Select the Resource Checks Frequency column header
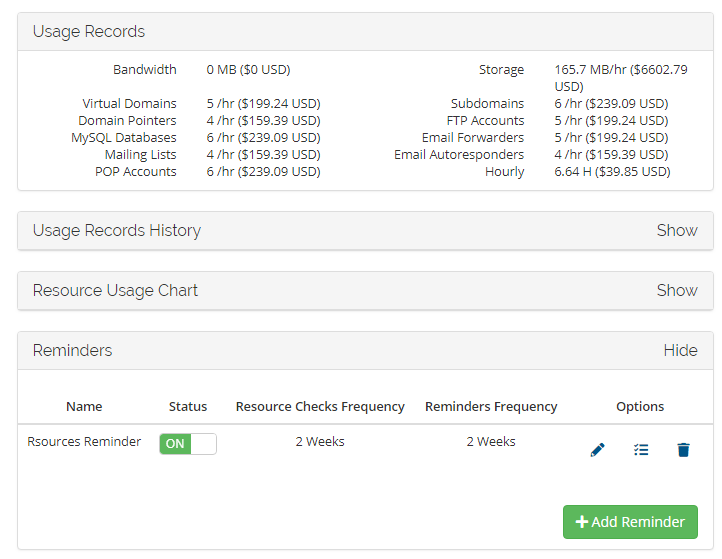 pyautogui.click(x=320, y=407)
